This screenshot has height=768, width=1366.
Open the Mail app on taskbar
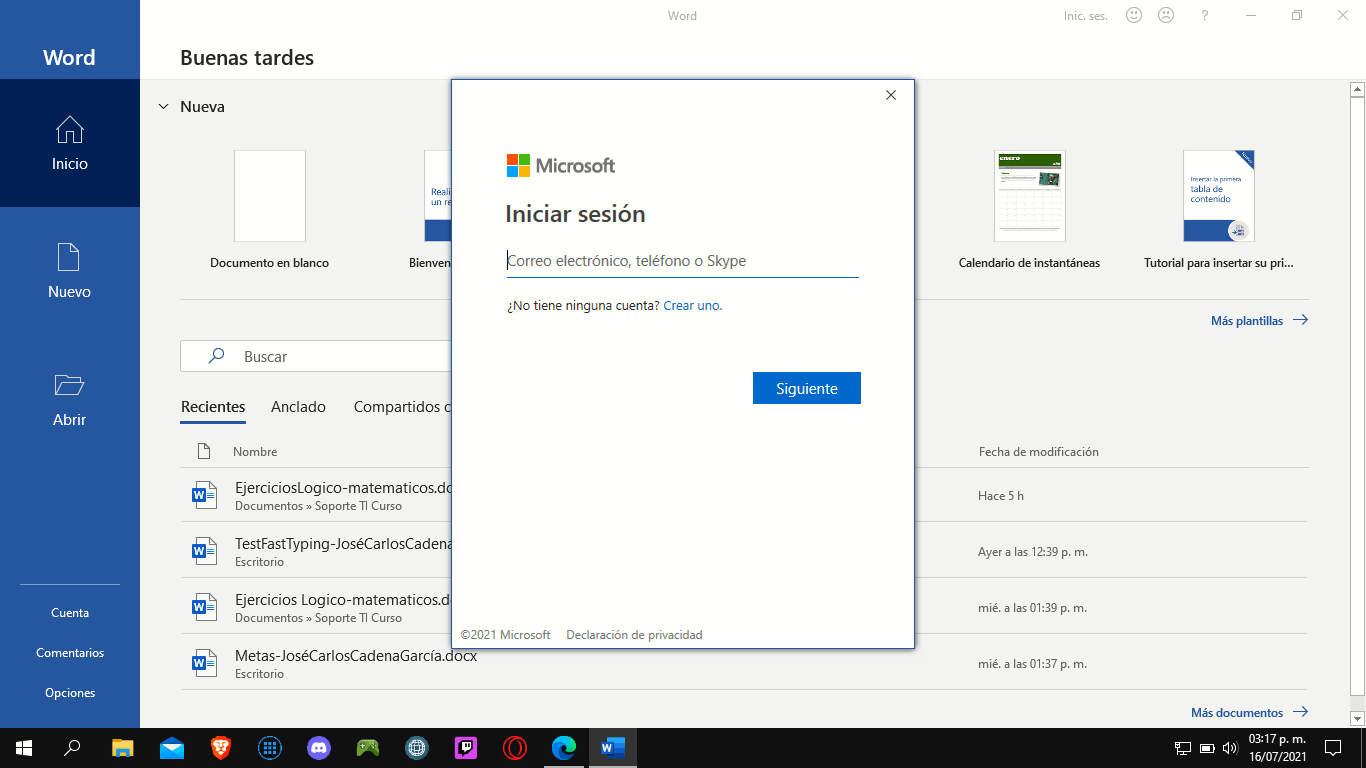(x=171, y=748)
